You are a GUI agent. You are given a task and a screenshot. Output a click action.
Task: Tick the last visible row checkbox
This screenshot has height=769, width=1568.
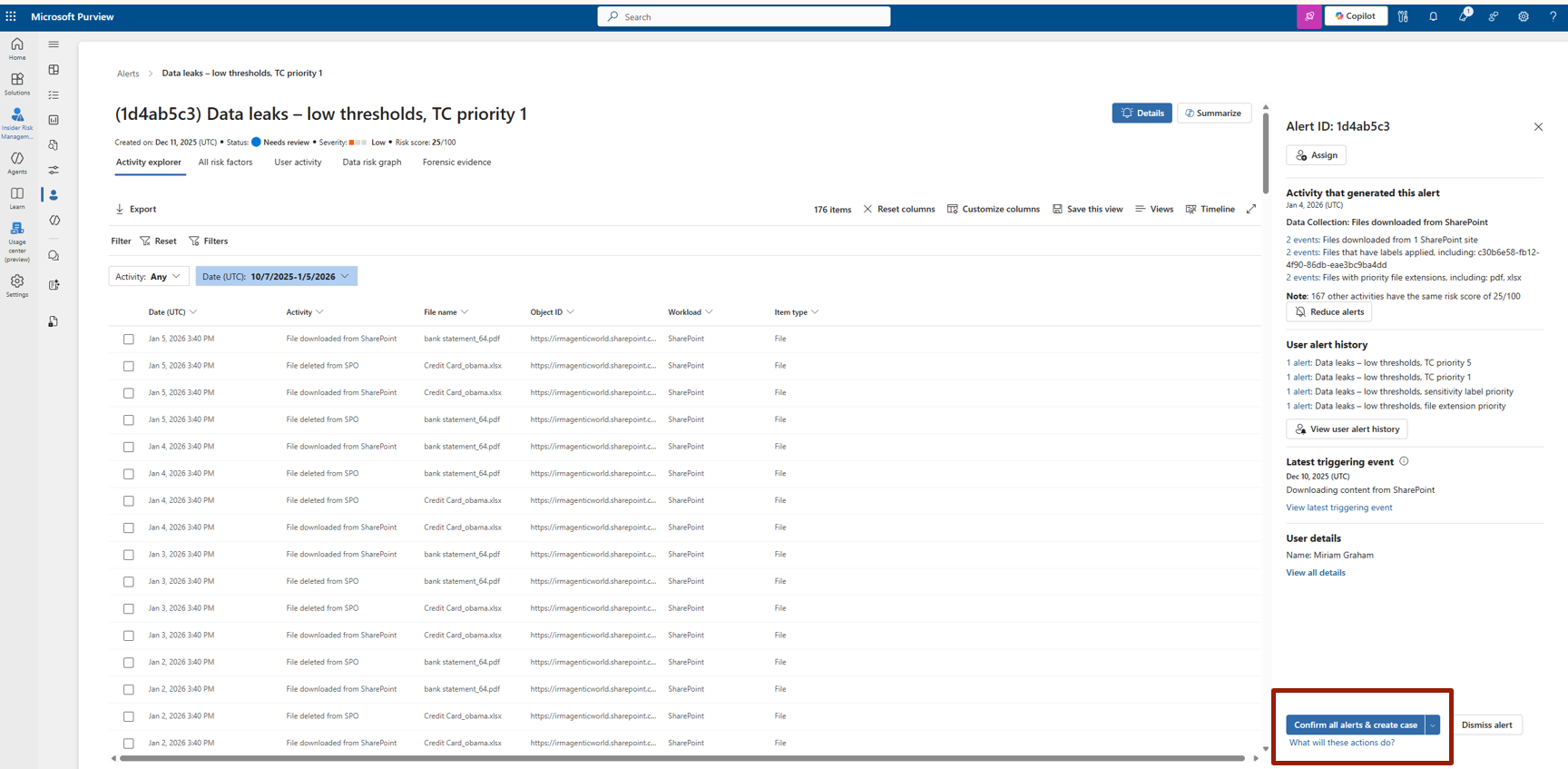coord(129,744)
